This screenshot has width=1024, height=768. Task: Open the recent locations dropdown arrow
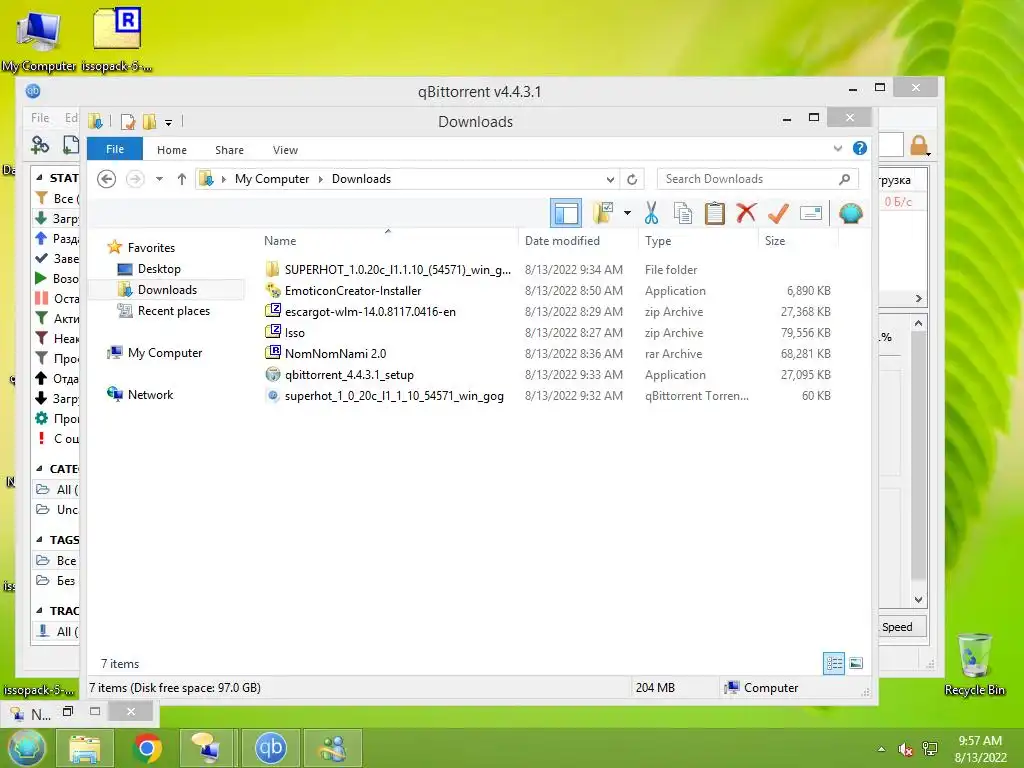point(159,179)
